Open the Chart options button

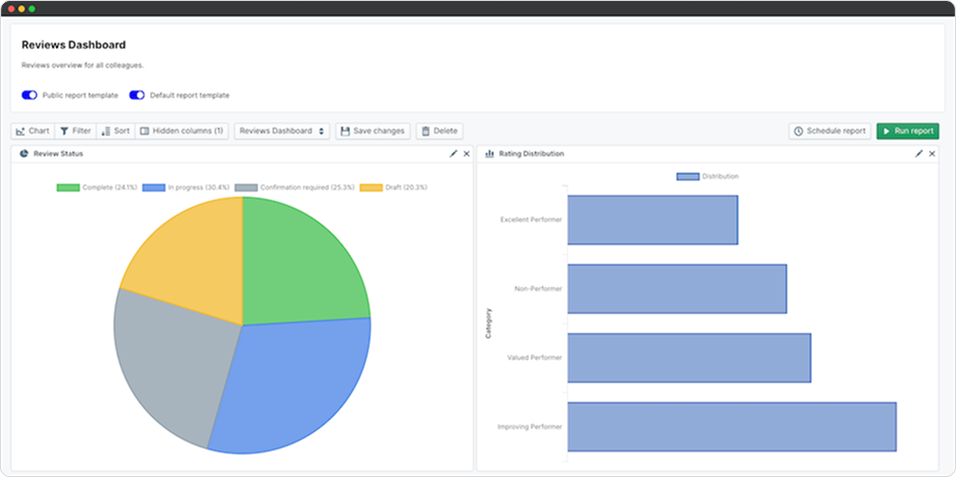click(x=33, y=131)
